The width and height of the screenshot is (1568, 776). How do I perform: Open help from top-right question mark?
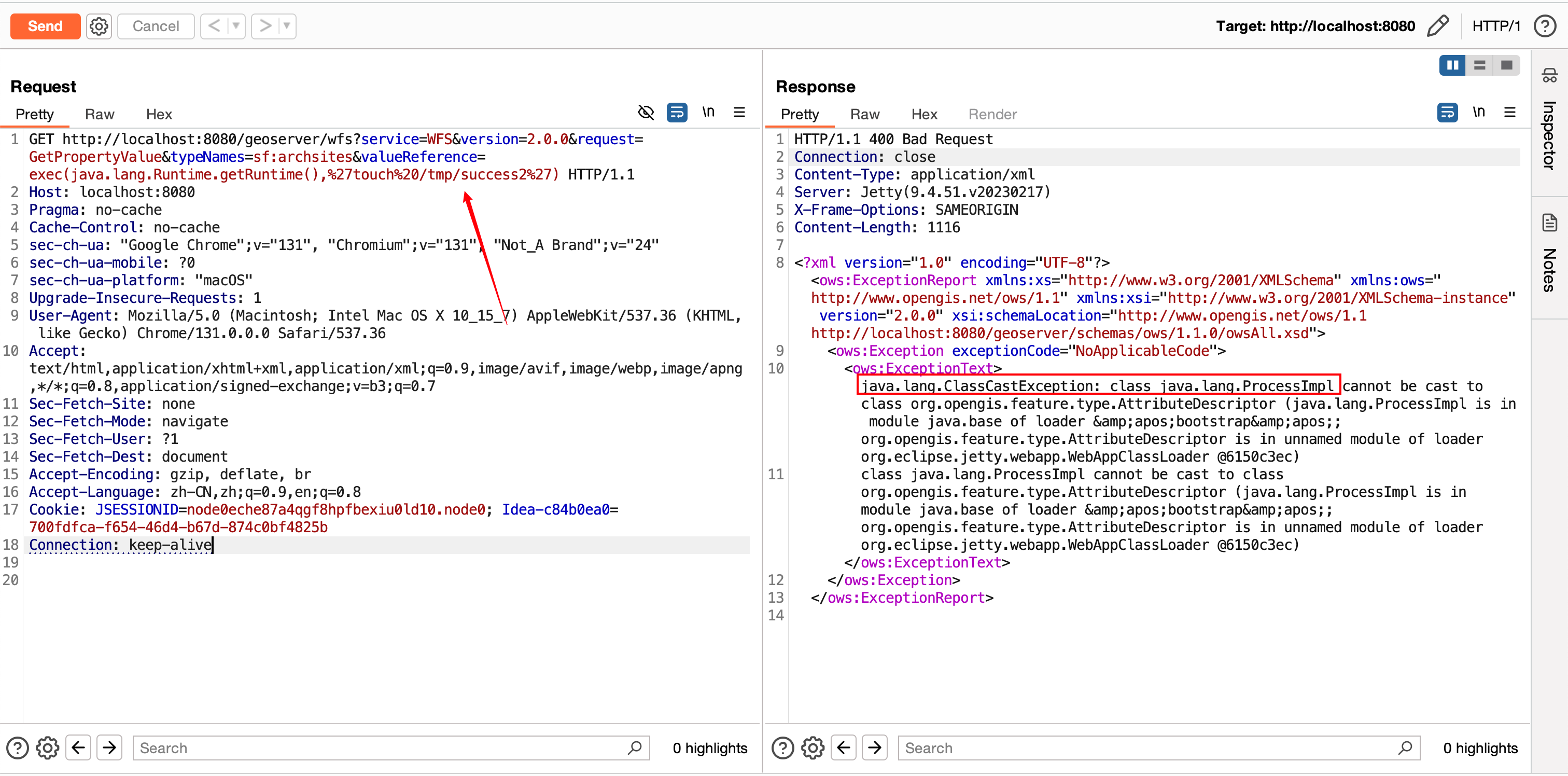(x=1545, y=26)
